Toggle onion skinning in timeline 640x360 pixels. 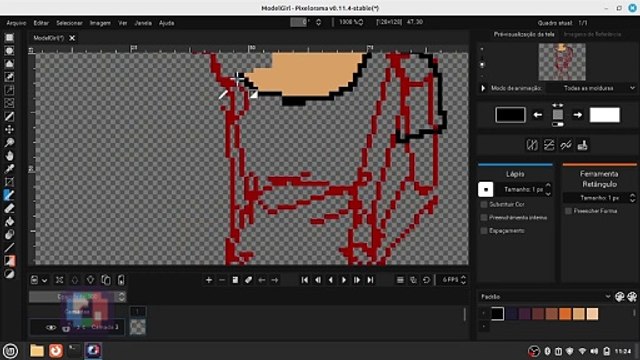(x=413, y=280)
